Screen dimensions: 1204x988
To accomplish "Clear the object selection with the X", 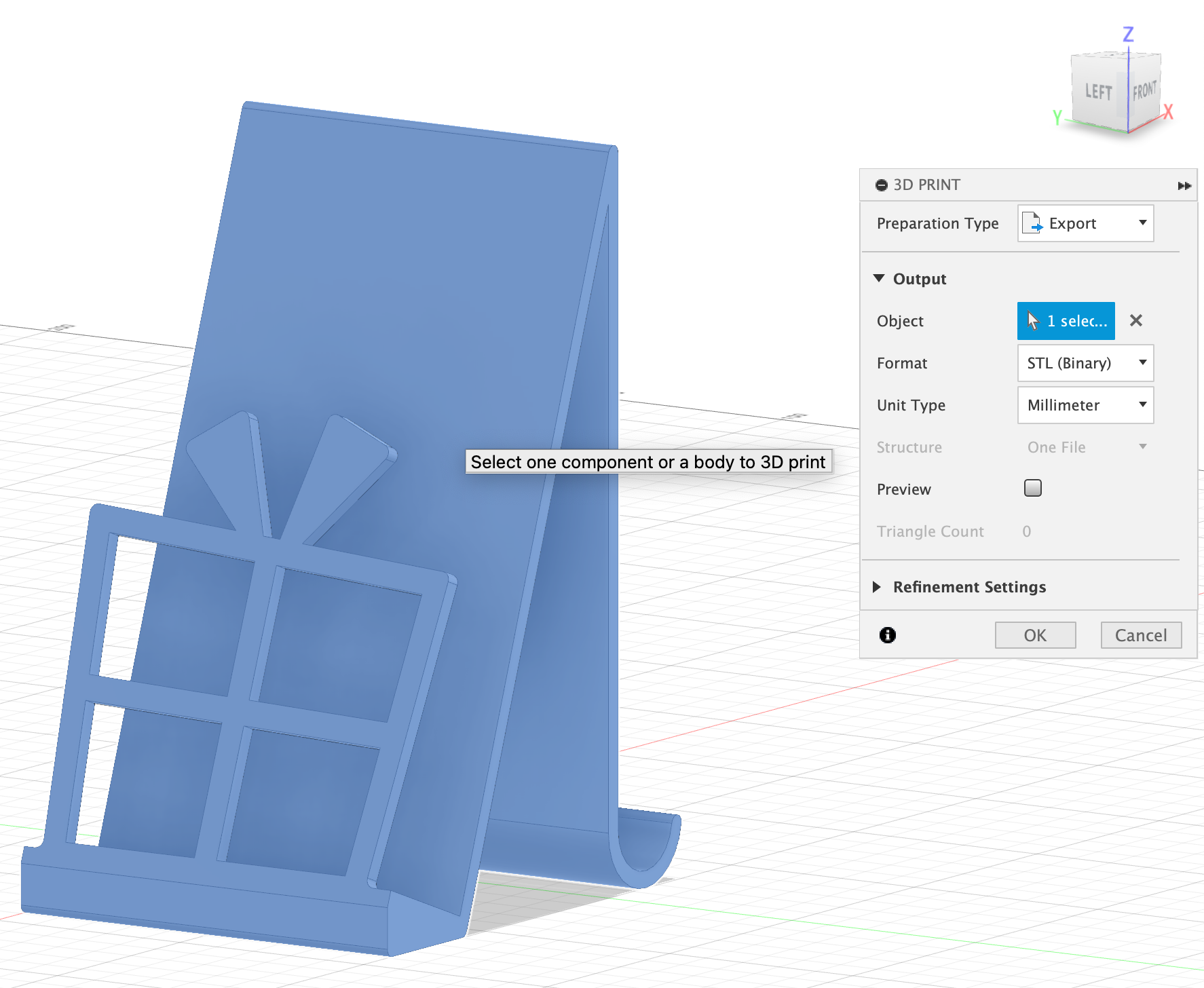I will point(1136,320).
